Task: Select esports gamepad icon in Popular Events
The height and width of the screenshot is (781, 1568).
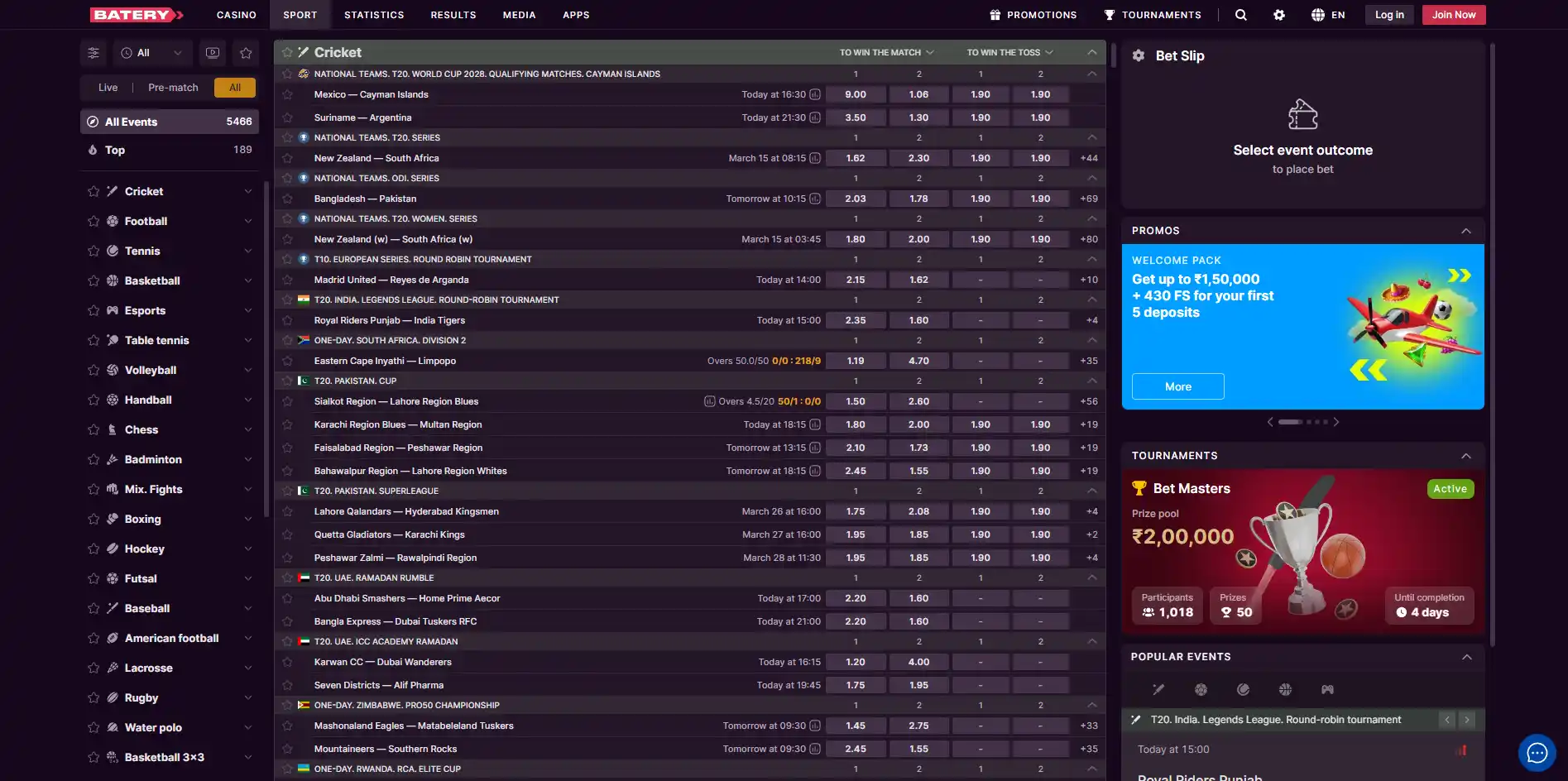Action: [1327, 689]
